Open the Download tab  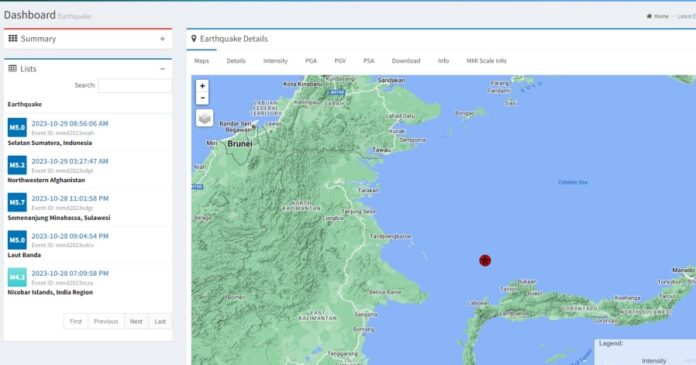click(x=406, y=61)
